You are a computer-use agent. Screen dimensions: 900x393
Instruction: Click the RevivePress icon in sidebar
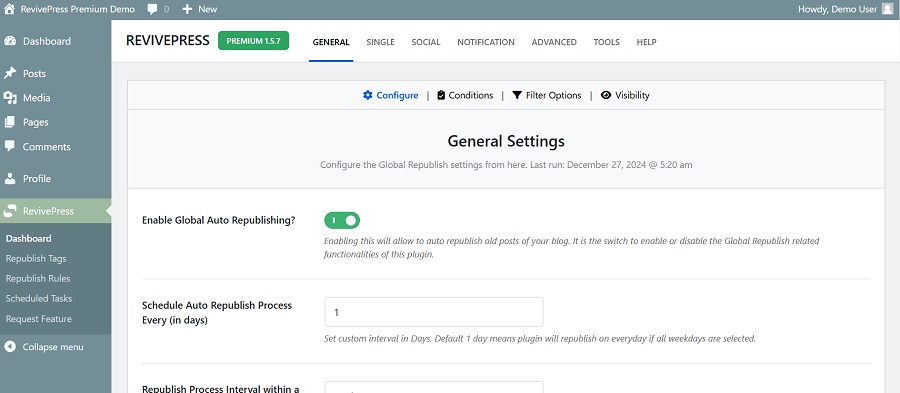pos(10,211)
